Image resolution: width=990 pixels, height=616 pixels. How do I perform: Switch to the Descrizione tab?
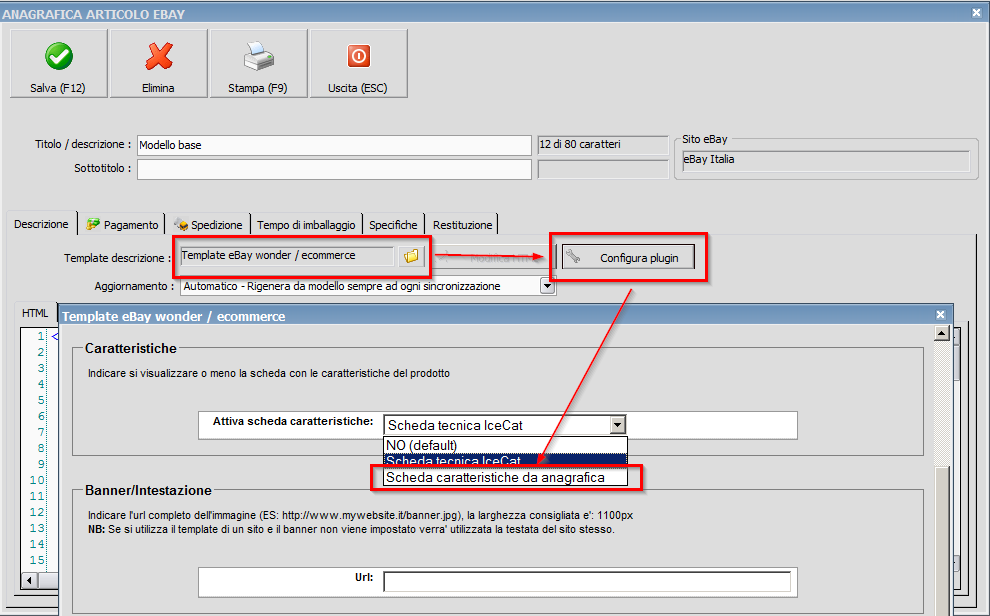tap(40, 224)
